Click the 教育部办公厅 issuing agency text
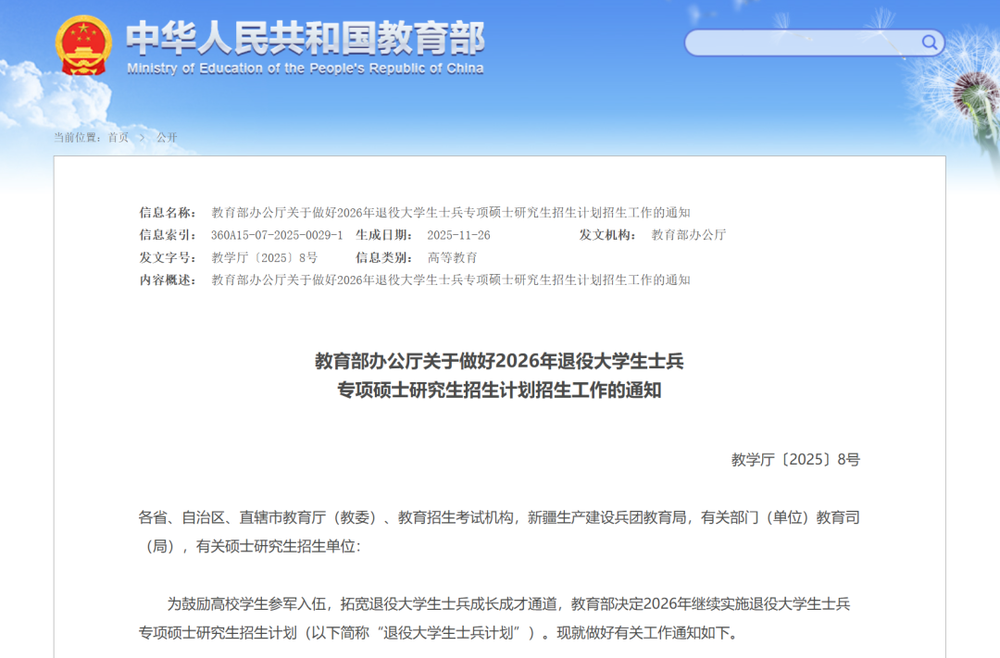This screenshot has width=1000, height=658. (x=687, y=235)
